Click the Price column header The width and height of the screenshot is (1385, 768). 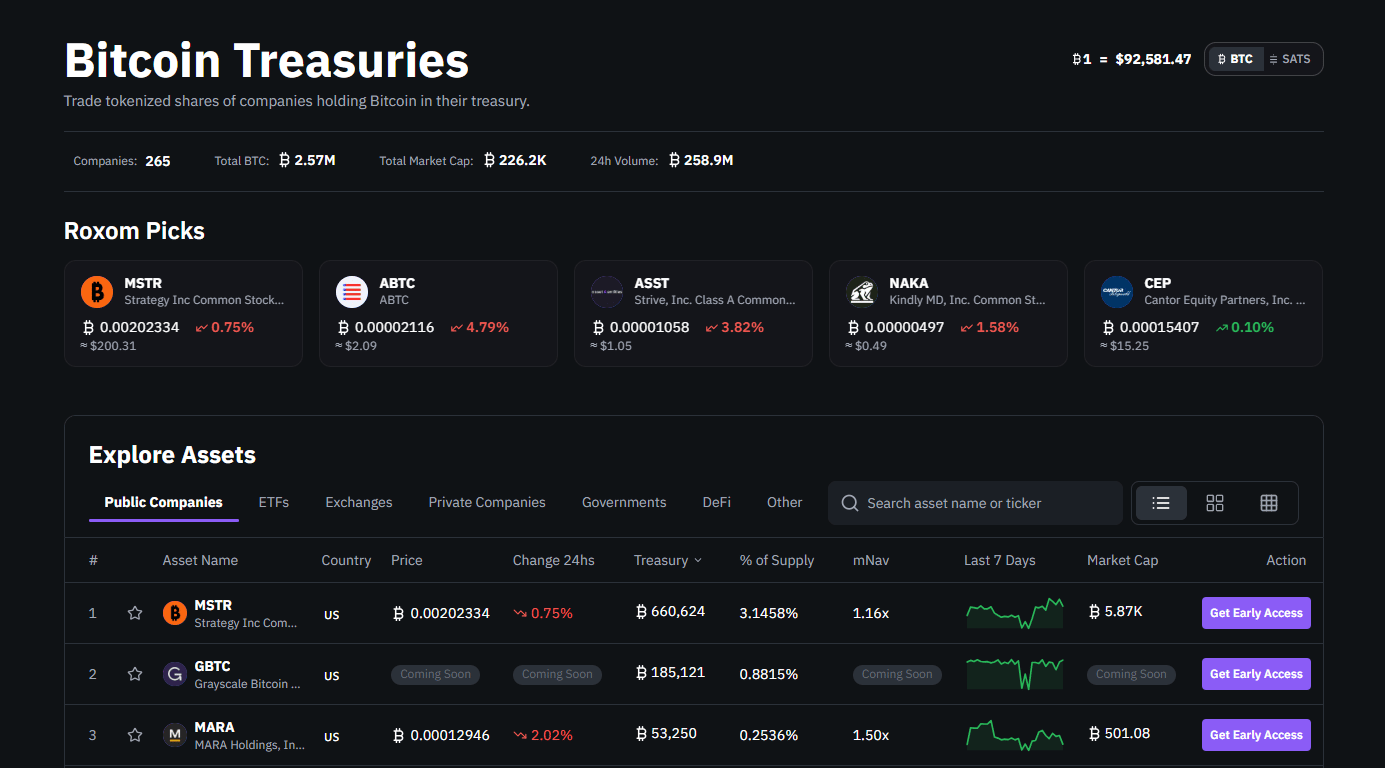(x=407, y=560)
